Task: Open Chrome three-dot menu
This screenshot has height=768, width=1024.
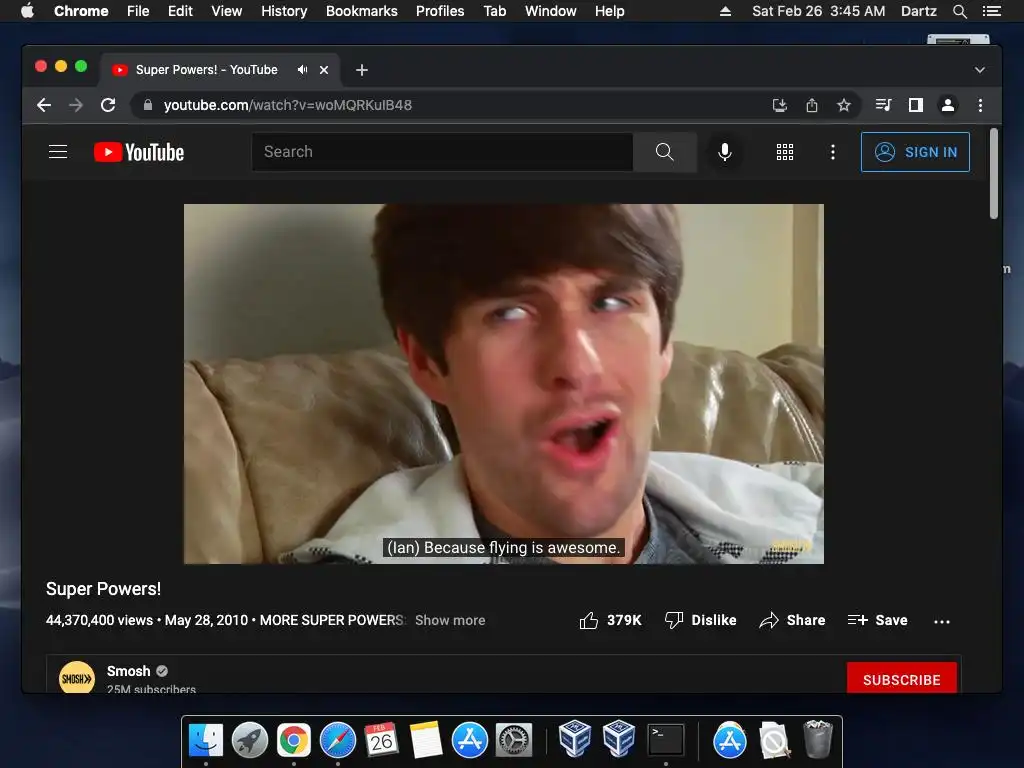Action: point(980,105)
